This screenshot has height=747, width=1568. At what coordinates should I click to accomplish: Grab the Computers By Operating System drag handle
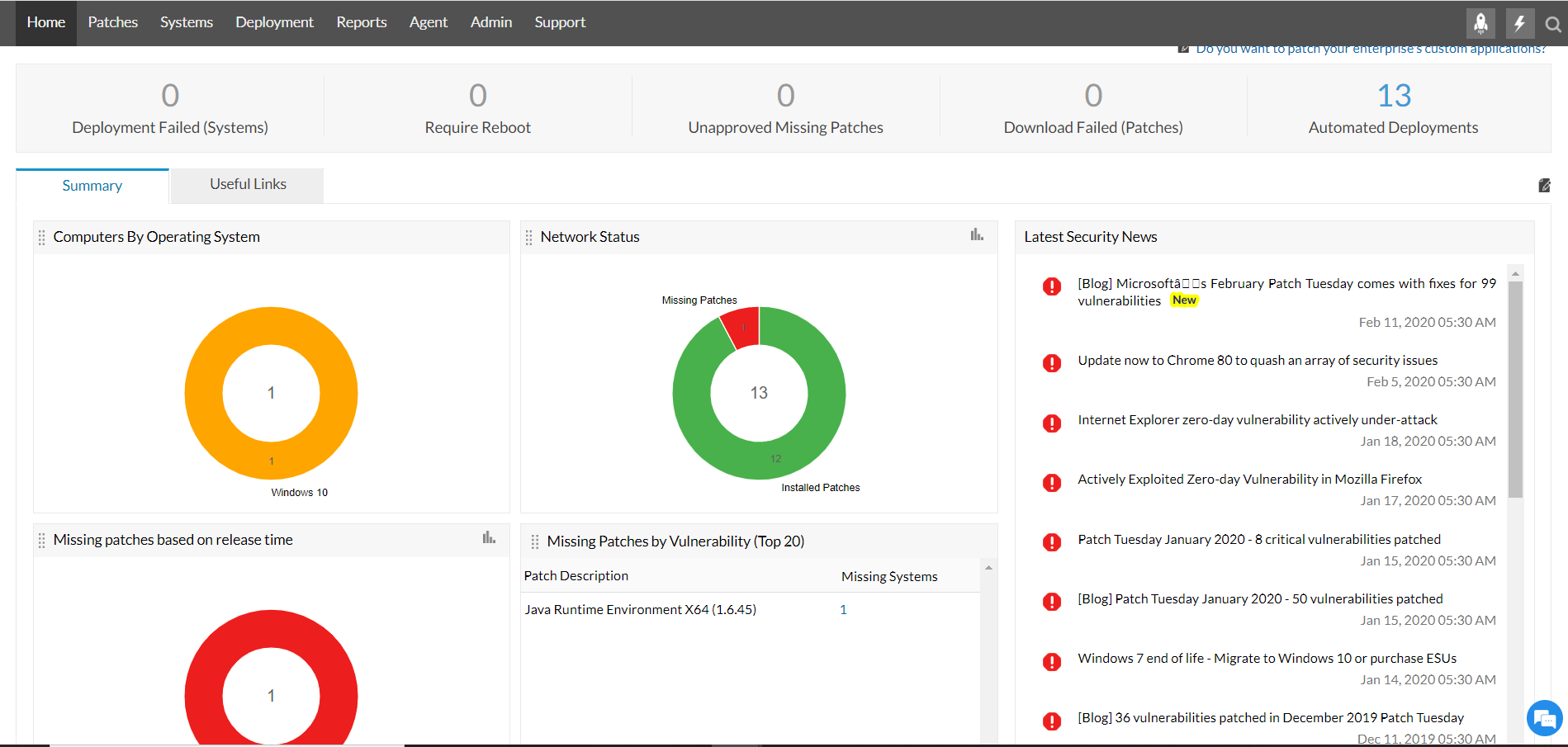[41, 238]
